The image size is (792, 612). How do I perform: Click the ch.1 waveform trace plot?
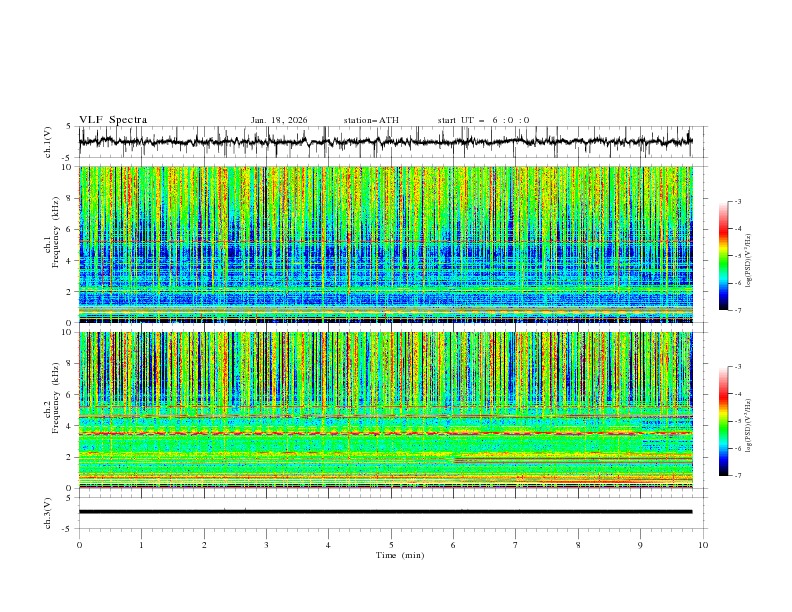pyautogui.click(x=385, y=142)
